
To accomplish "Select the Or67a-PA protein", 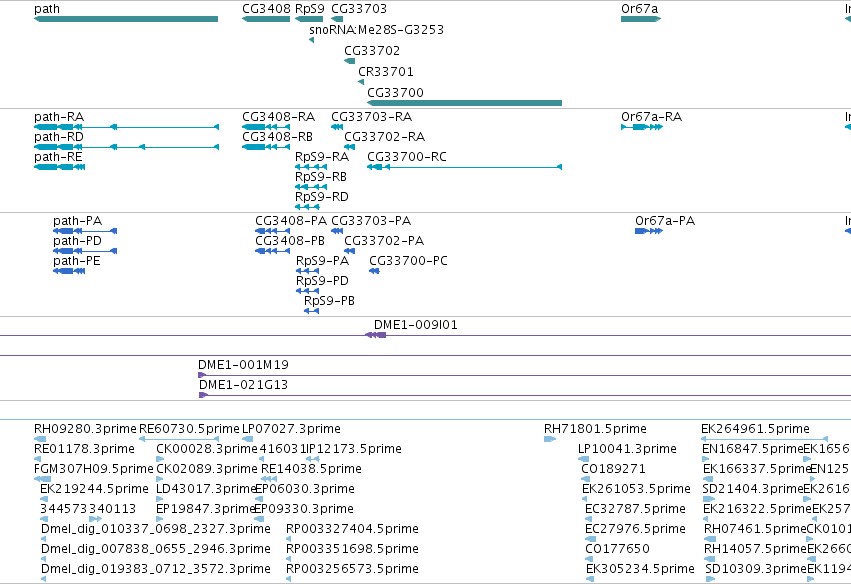I will pyautogui.click(x=649, y=231).
